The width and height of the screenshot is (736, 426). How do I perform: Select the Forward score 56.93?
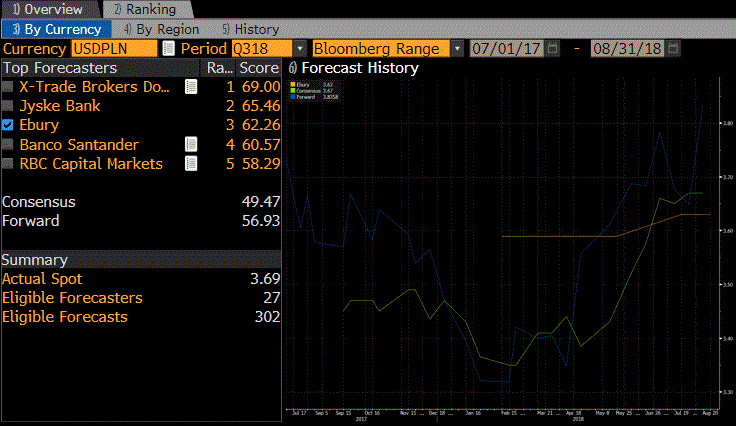point(261,221)
